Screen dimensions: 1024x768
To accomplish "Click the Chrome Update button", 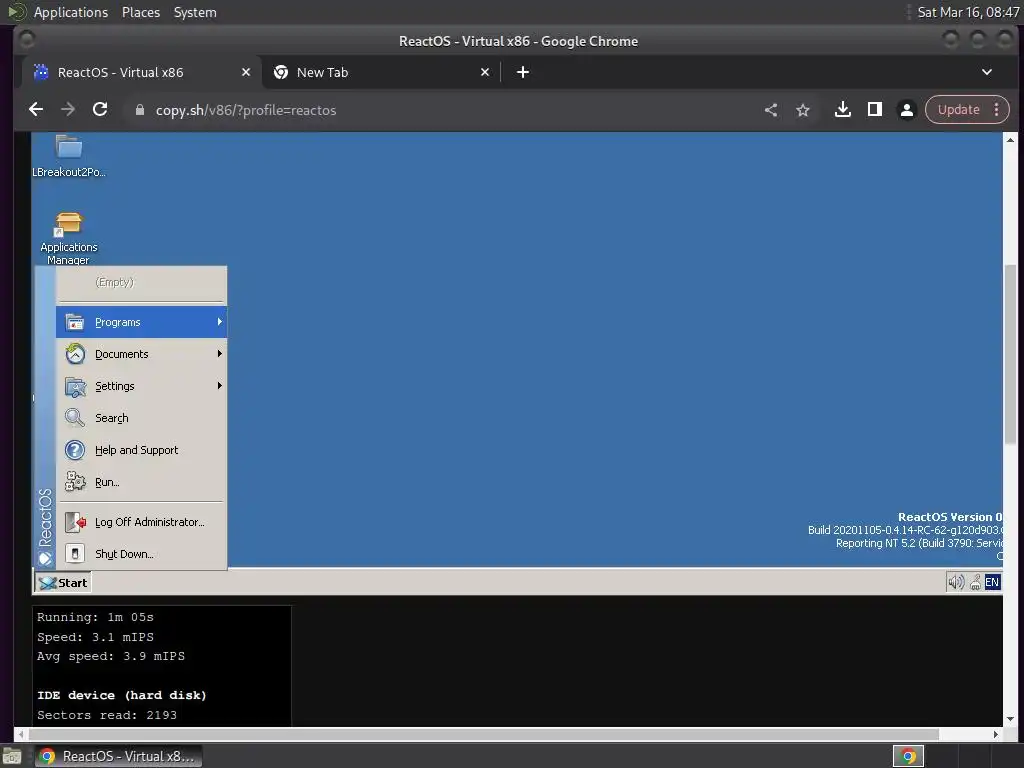I will tap(959, 110).
